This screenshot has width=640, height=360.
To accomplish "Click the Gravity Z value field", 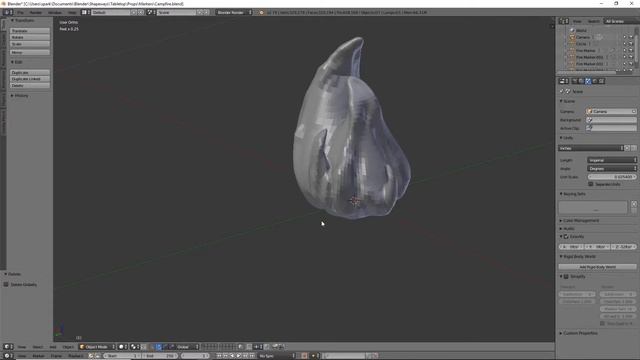I will tap(624, 247).
